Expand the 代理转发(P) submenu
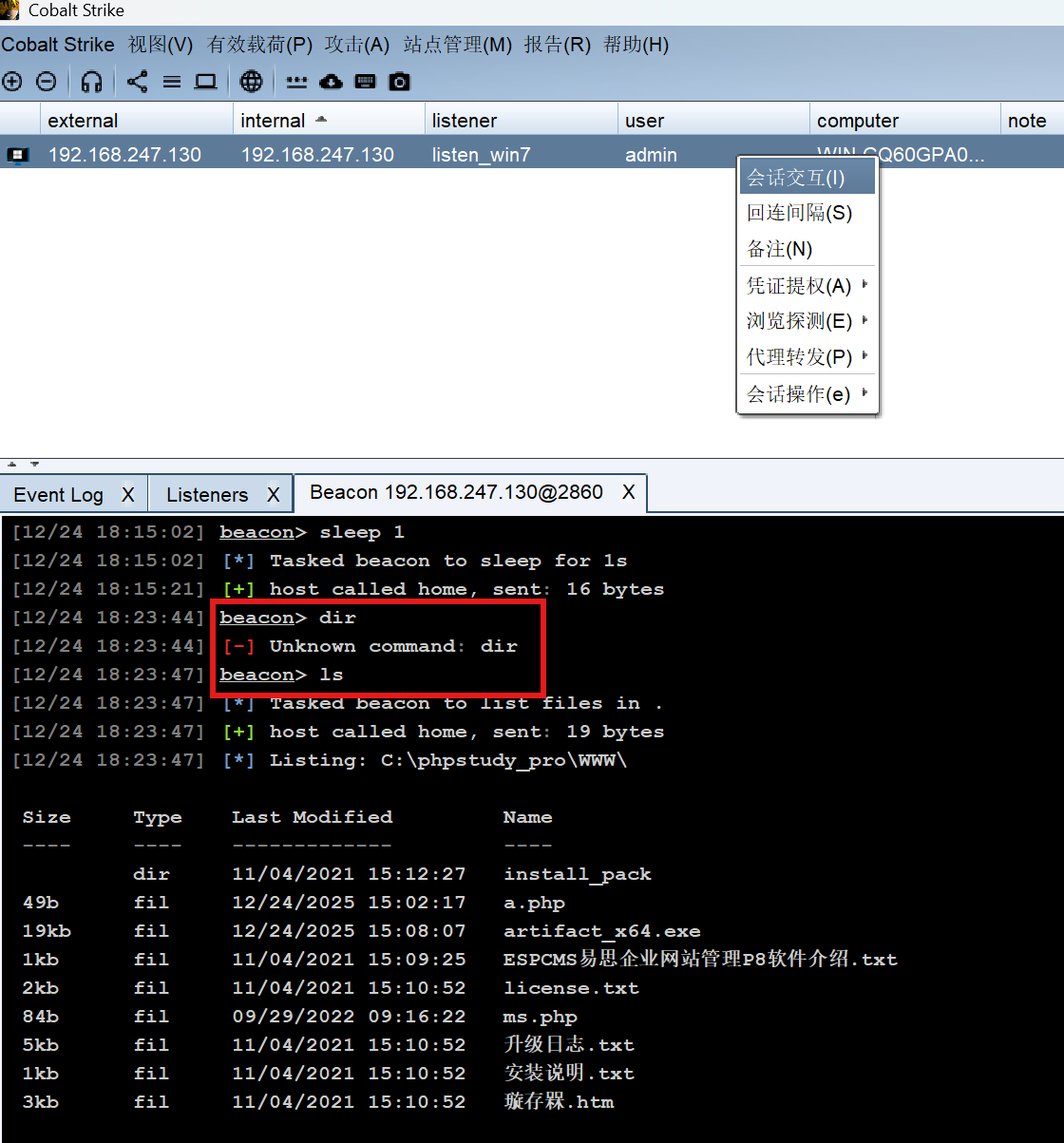 807,357
